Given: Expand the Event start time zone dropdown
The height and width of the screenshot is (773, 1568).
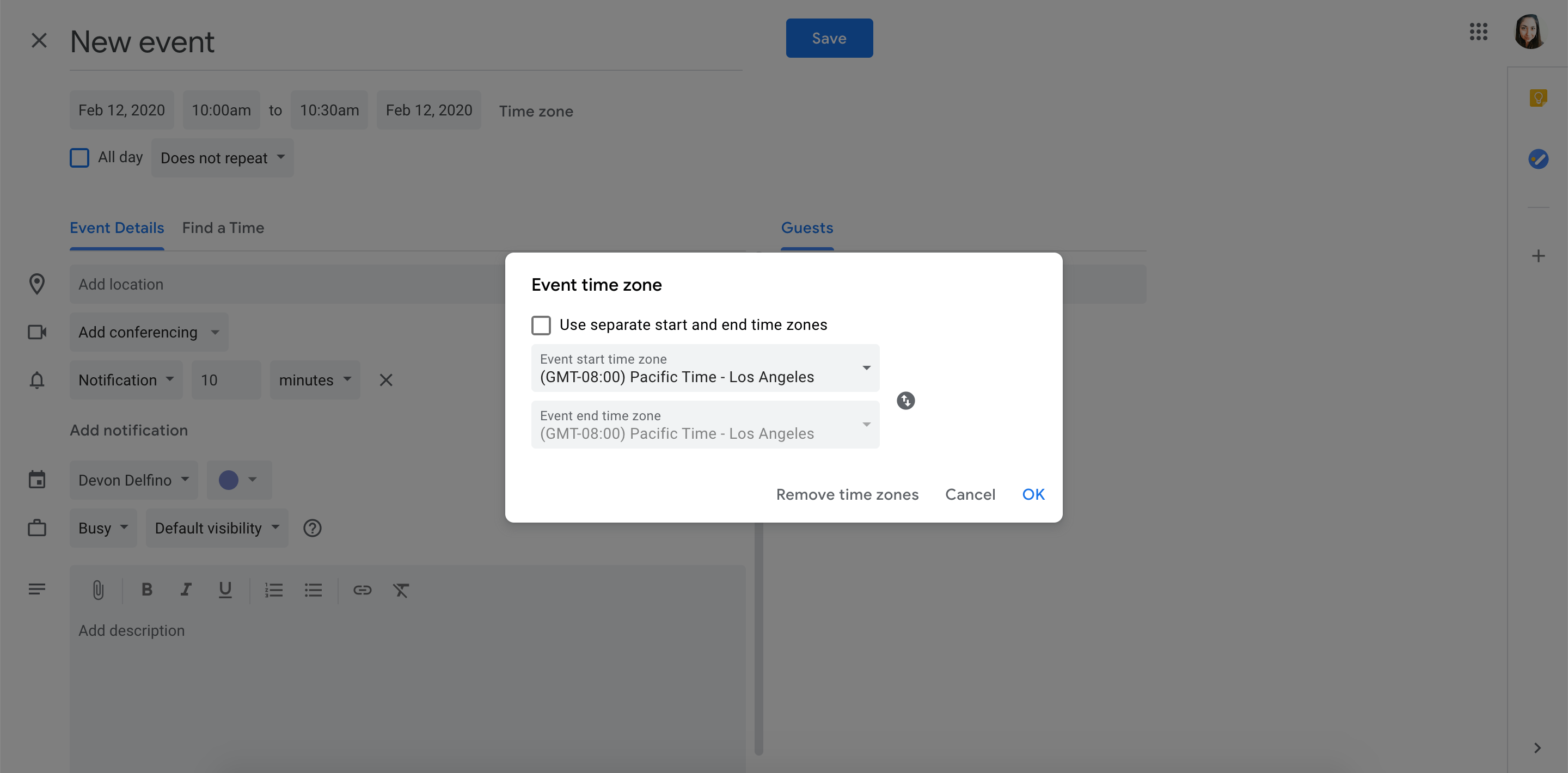Looking at the screenshot, I should 705,368.
